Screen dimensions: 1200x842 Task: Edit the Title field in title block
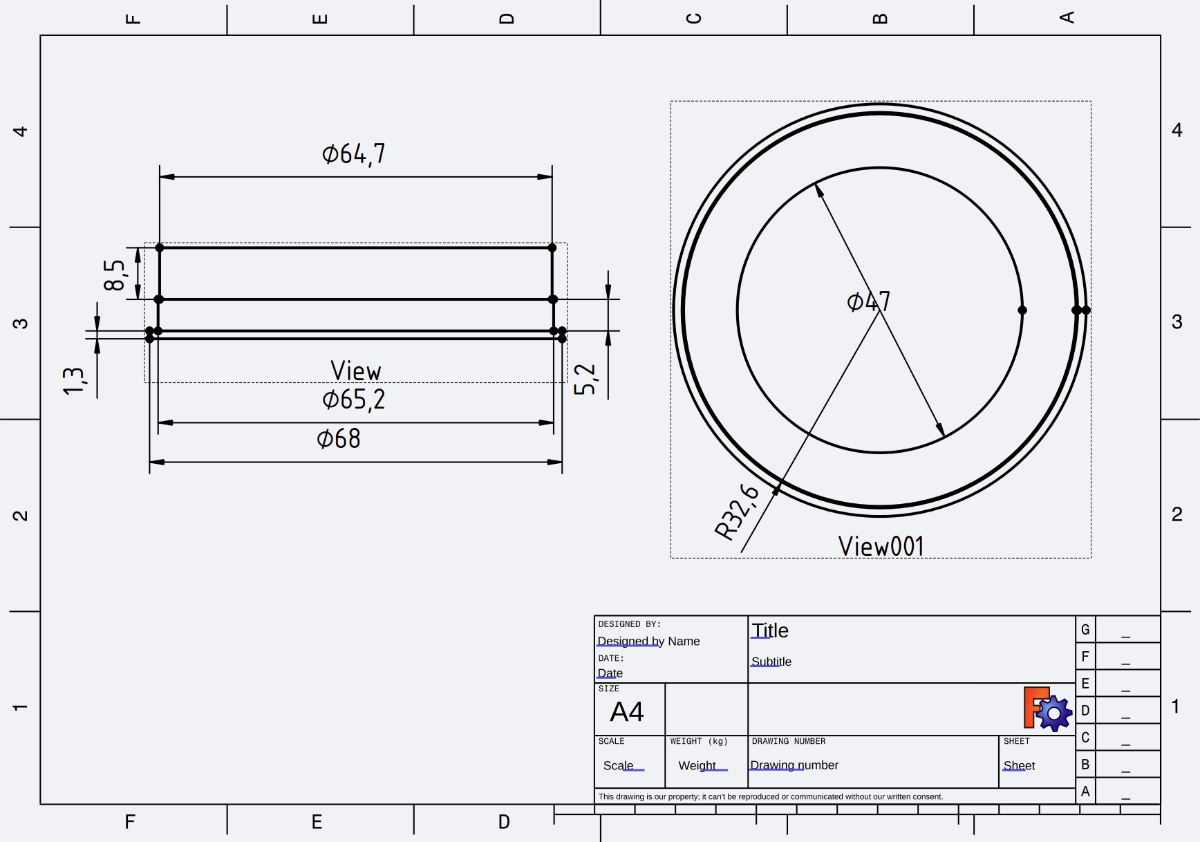click(x=770, y=630)
